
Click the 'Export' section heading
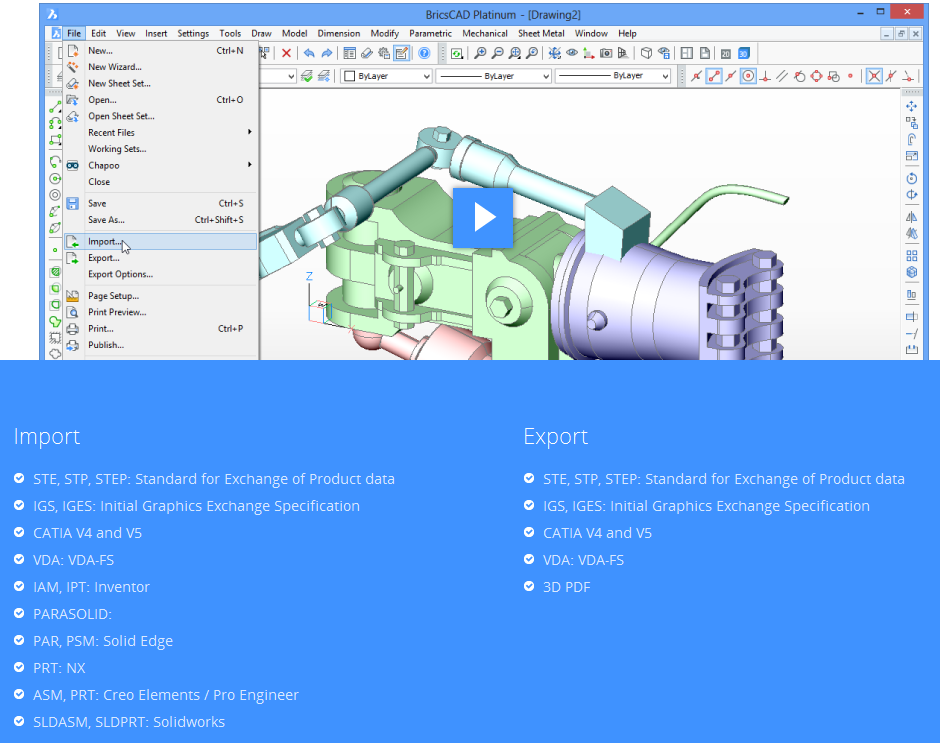(556, 437)
